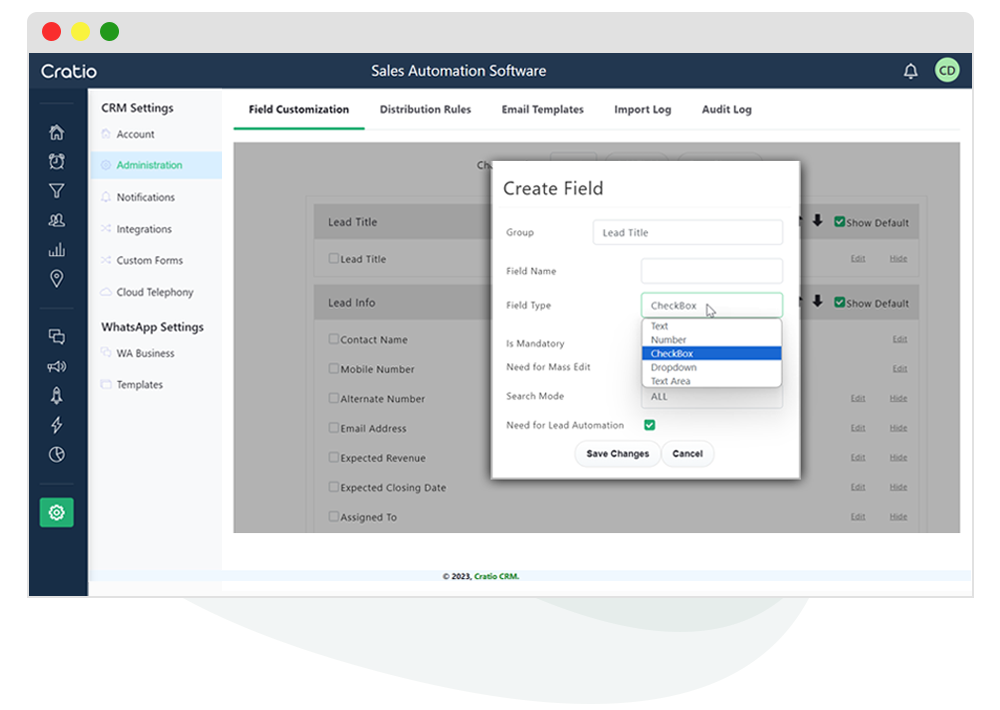
Task: Open the megaphone campaigns icon
Action: coord(57,367)
